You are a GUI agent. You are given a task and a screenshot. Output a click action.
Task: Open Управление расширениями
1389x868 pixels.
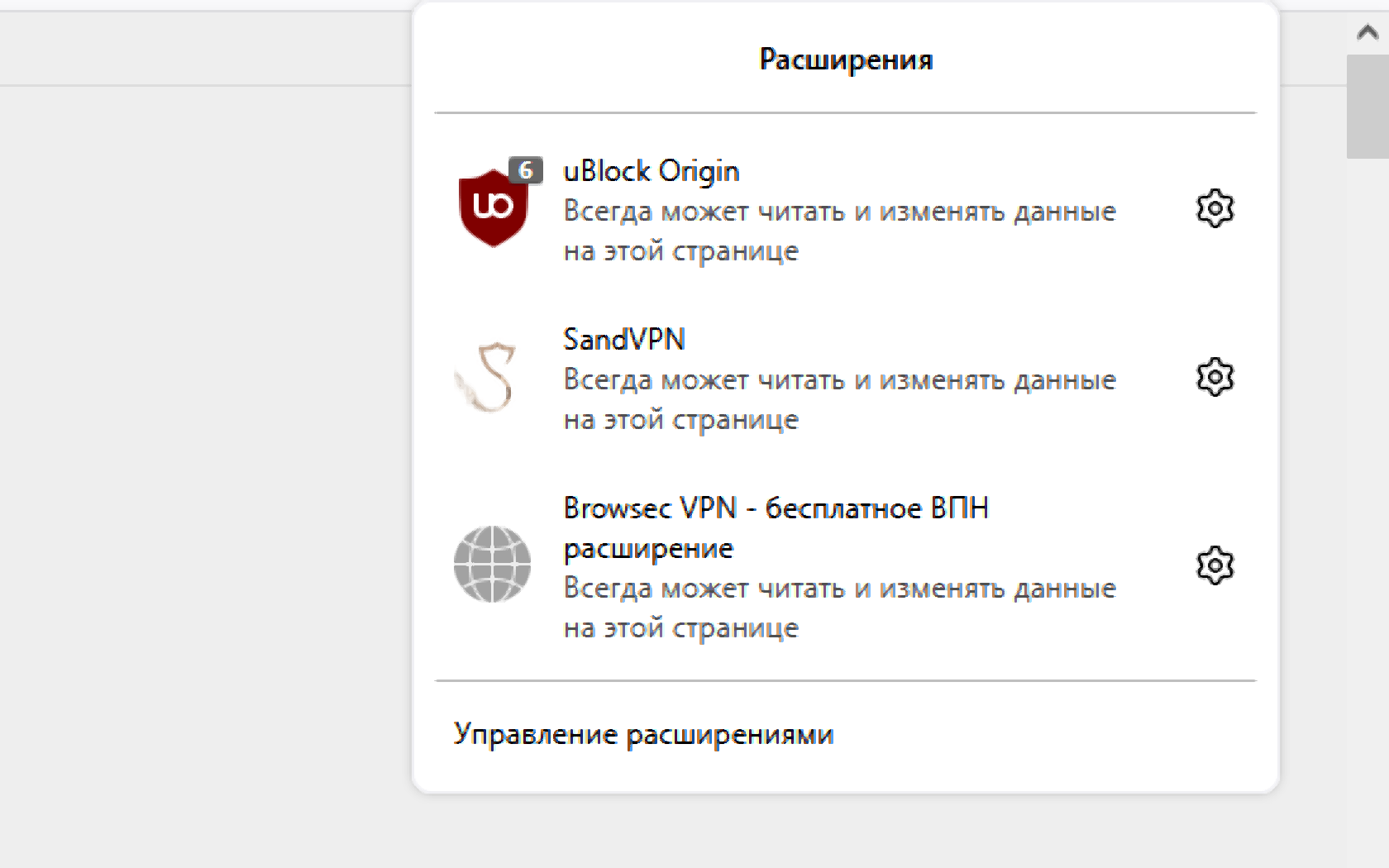[643, 734]
